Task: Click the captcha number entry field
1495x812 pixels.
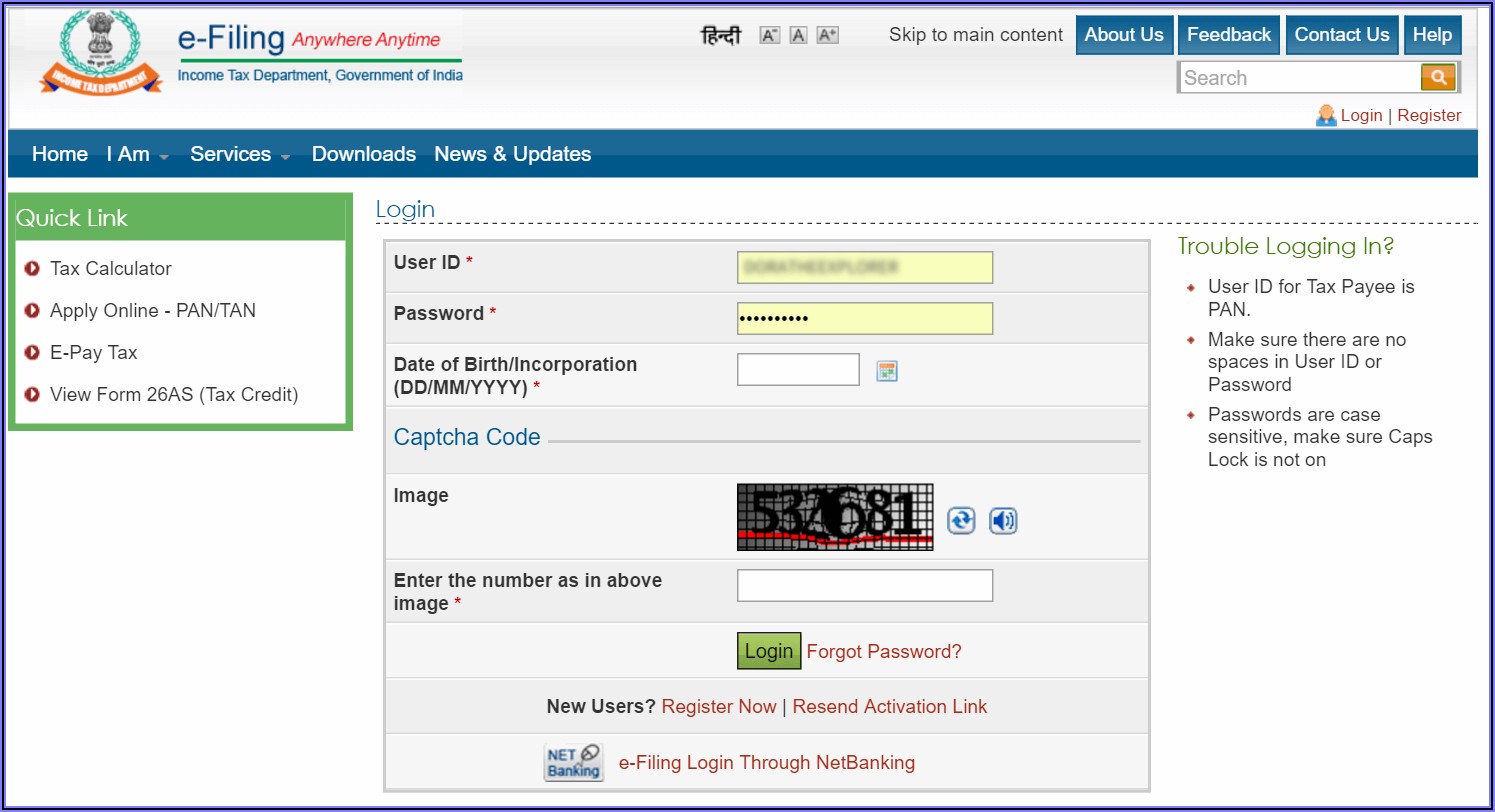Action: tap(864, 586)
